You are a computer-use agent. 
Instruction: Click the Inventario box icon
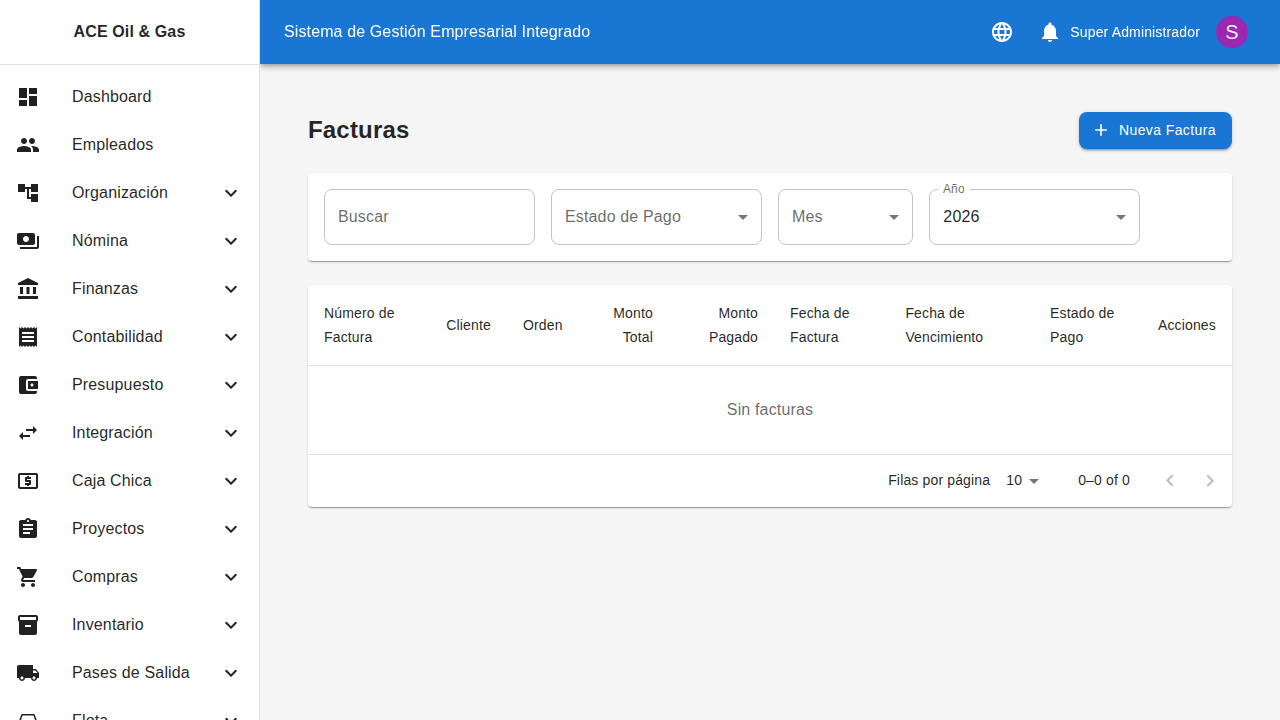(x=28, y=625)
